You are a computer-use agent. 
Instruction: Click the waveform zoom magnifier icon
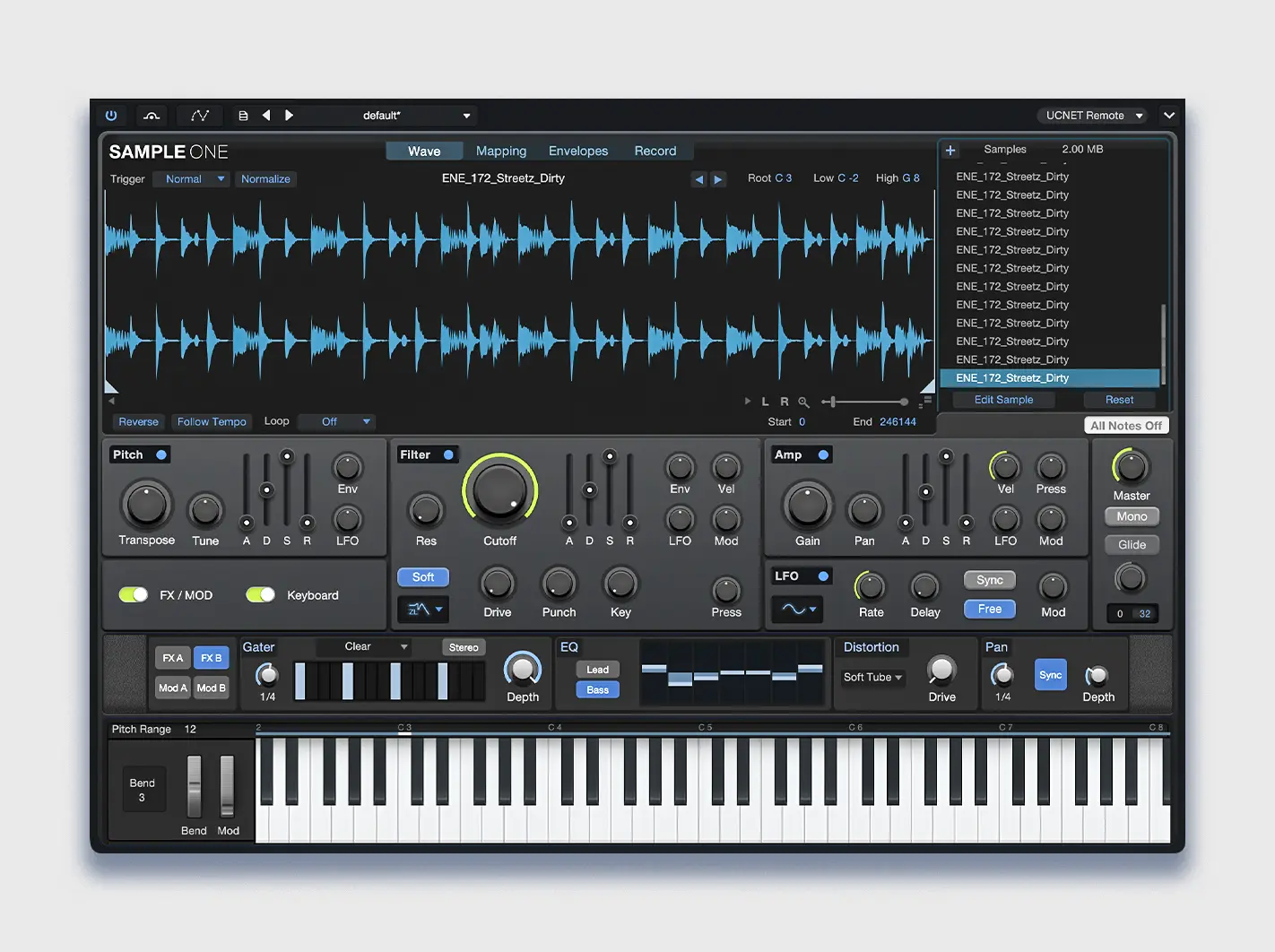point(803,402)
